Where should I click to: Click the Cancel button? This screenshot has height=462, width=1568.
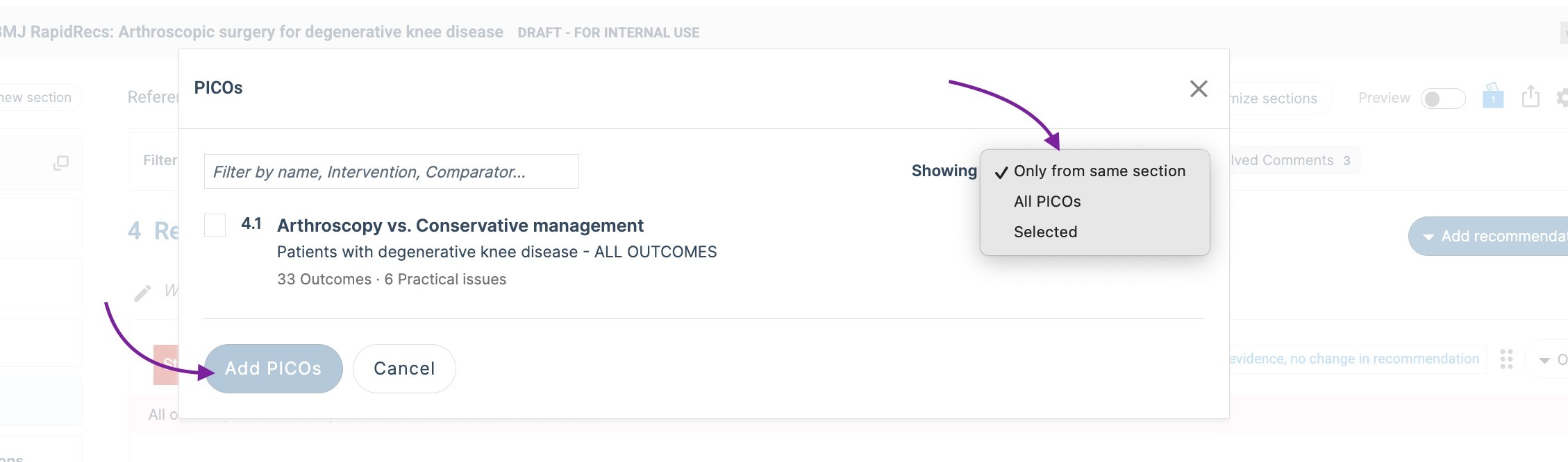(404, 368)
